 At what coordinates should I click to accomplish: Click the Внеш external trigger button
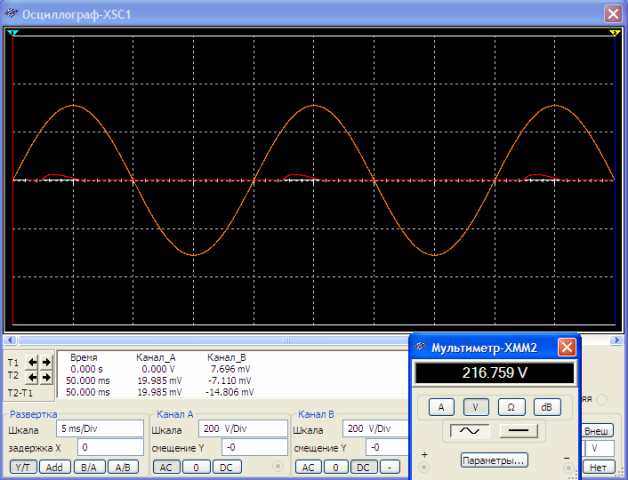pos(597,431)
